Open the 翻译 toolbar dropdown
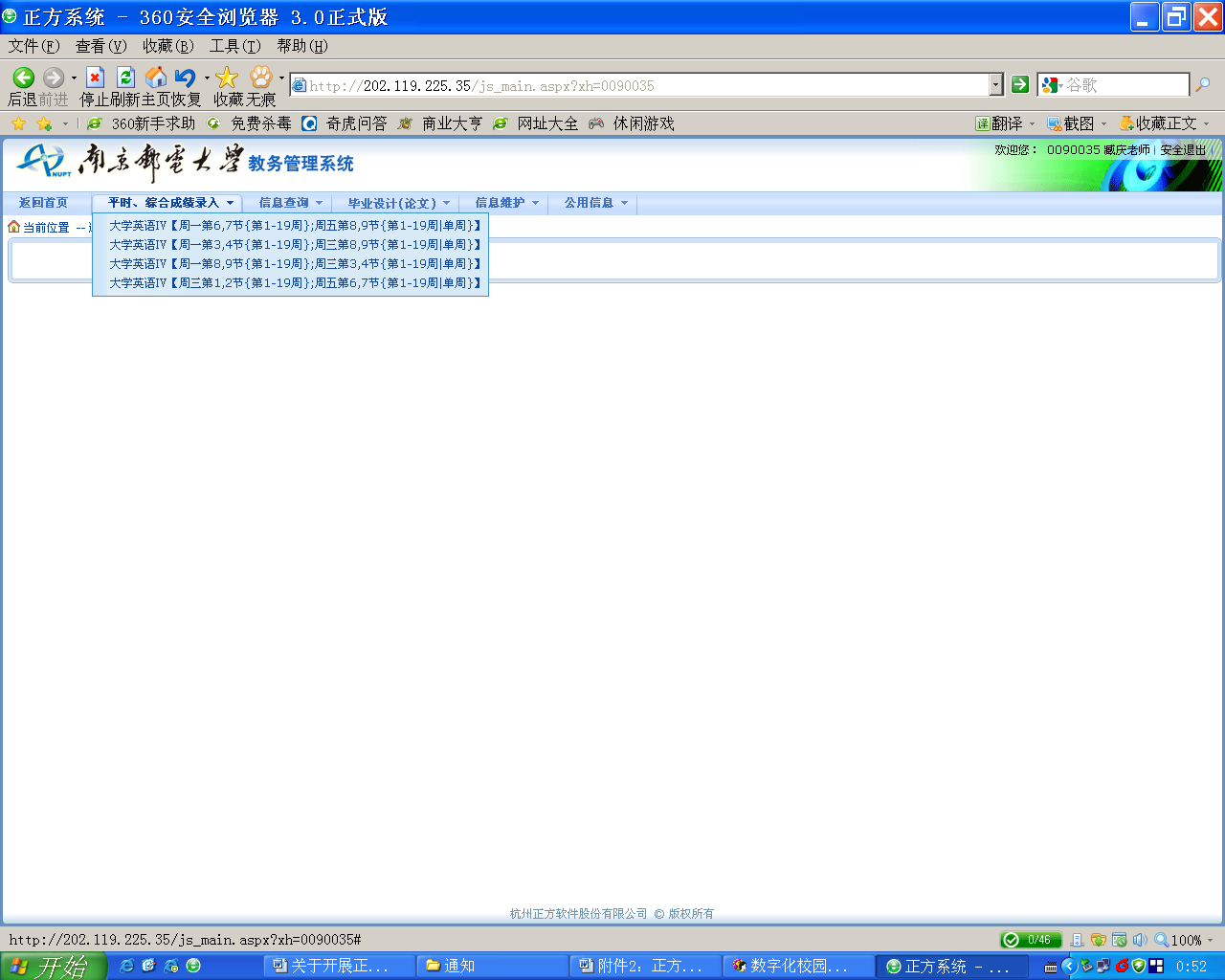The height and width of the screenshot is (980, 1225). pos(1006,123)
